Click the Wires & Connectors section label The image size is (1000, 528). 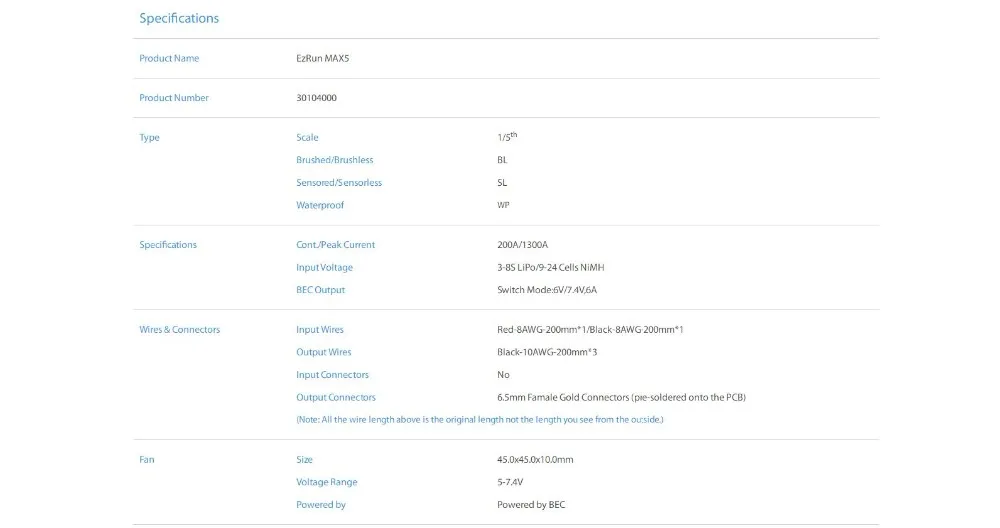coord(179,330)
